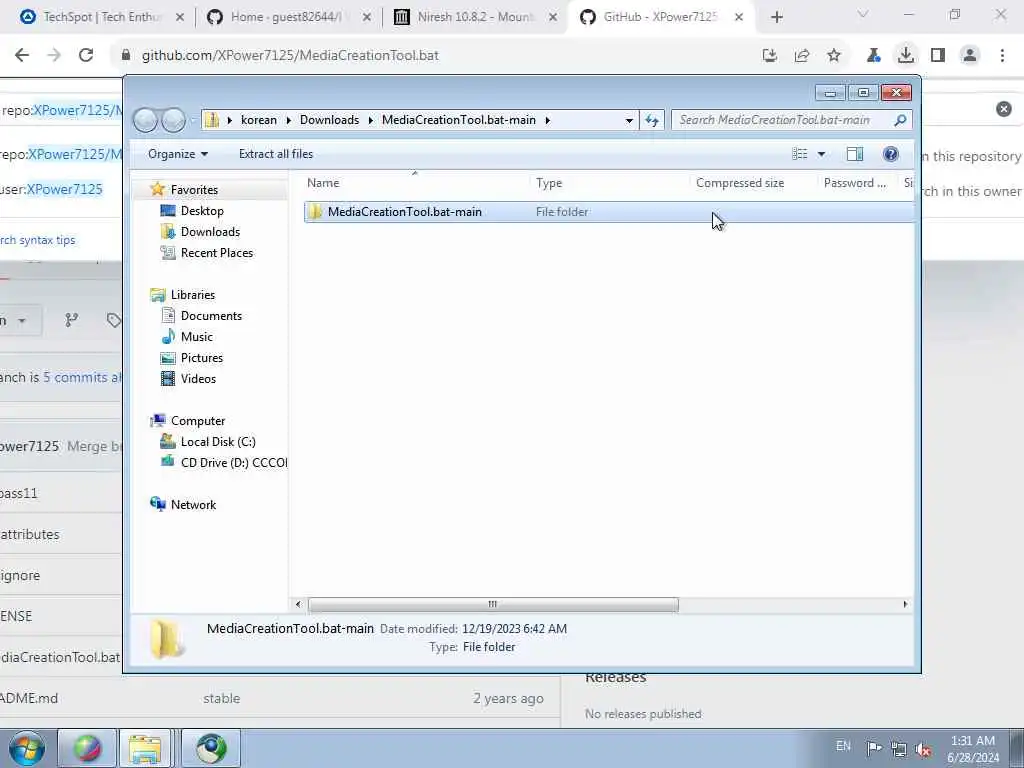
Task: Click the Chrome icon in the taskbar
Action: click(210, 748)
